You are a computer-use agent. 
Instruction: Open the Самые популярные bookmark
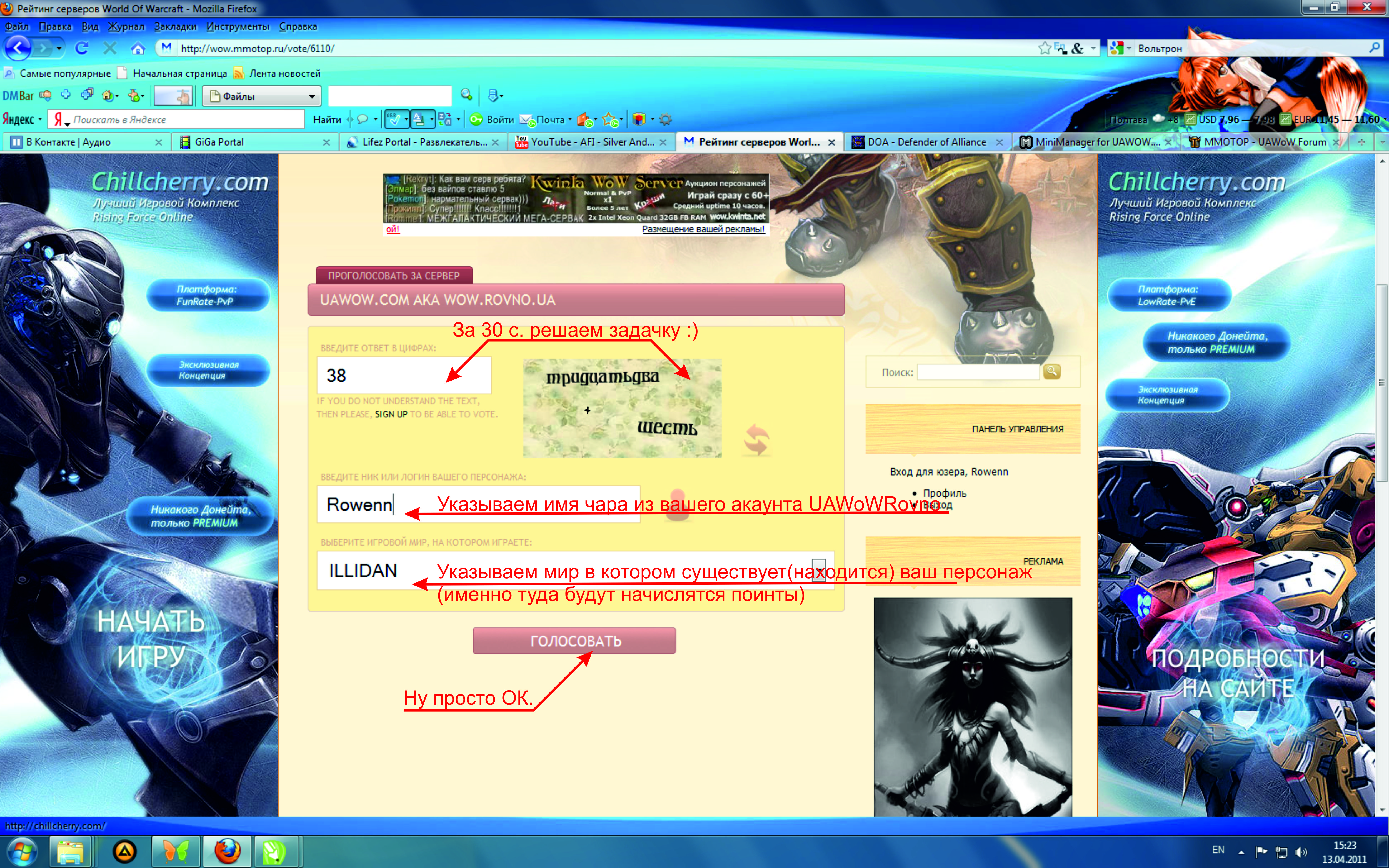[x=58, y=74]
